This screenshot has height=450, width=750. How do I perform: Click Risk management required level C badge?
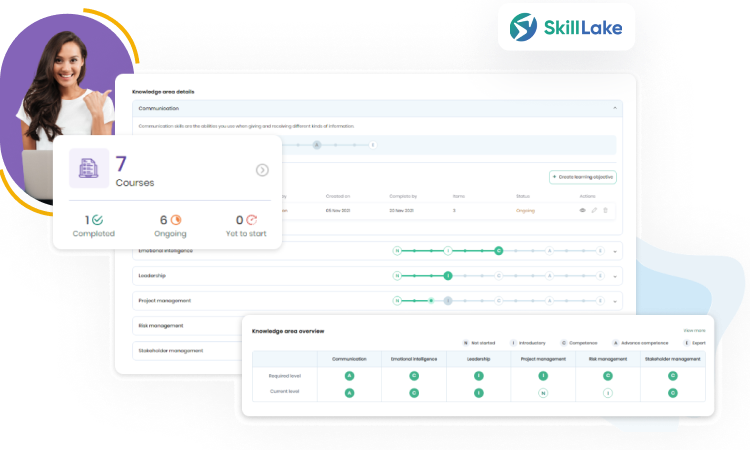click(x=608, y=376)
